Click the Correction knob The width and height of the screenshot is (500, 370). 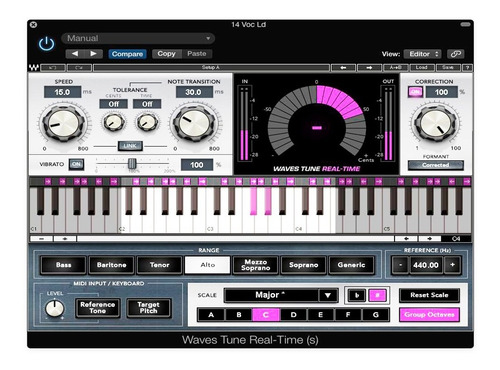[x=435, y=123]
